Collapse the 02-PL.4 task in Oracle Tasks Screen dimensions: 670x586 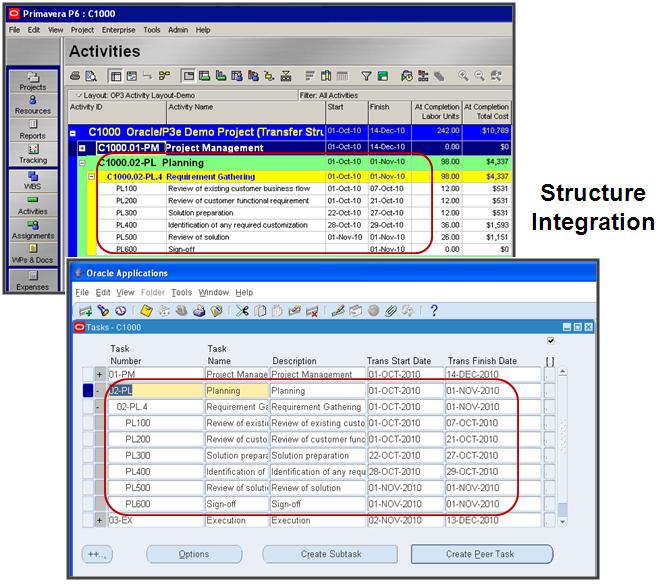[x=100, y=407]
